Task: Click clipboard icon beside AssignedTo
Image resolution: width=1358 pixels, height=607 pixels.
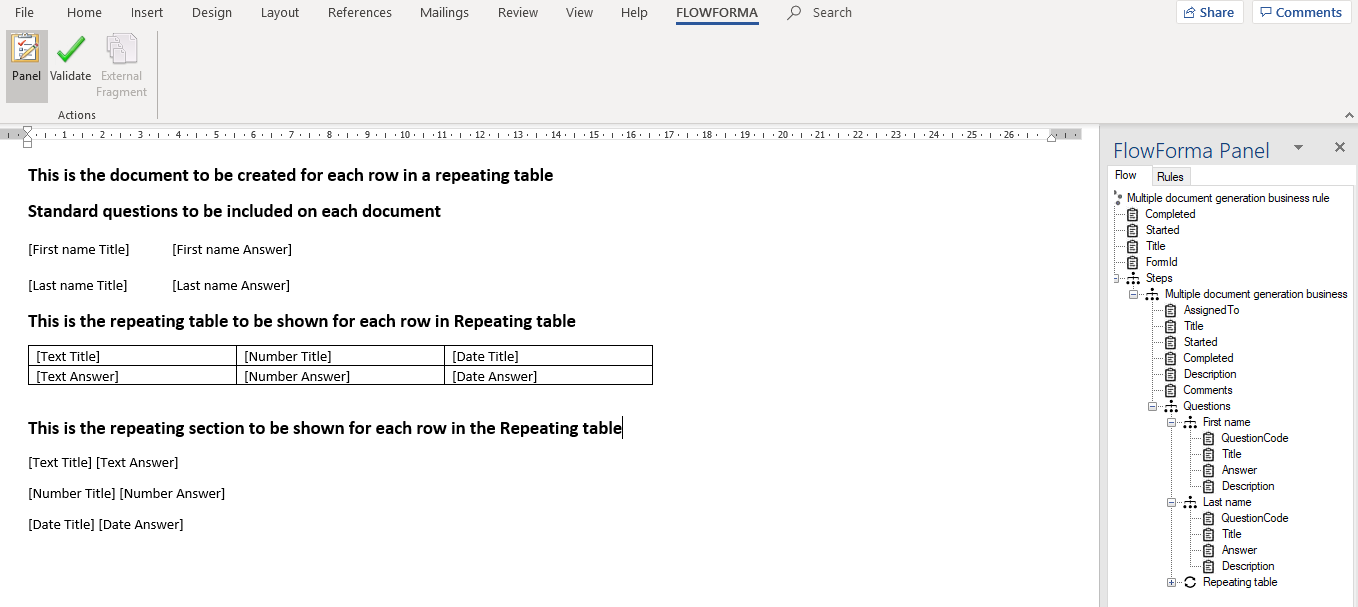Action: pyautogui.click(x=1171, y=310)
